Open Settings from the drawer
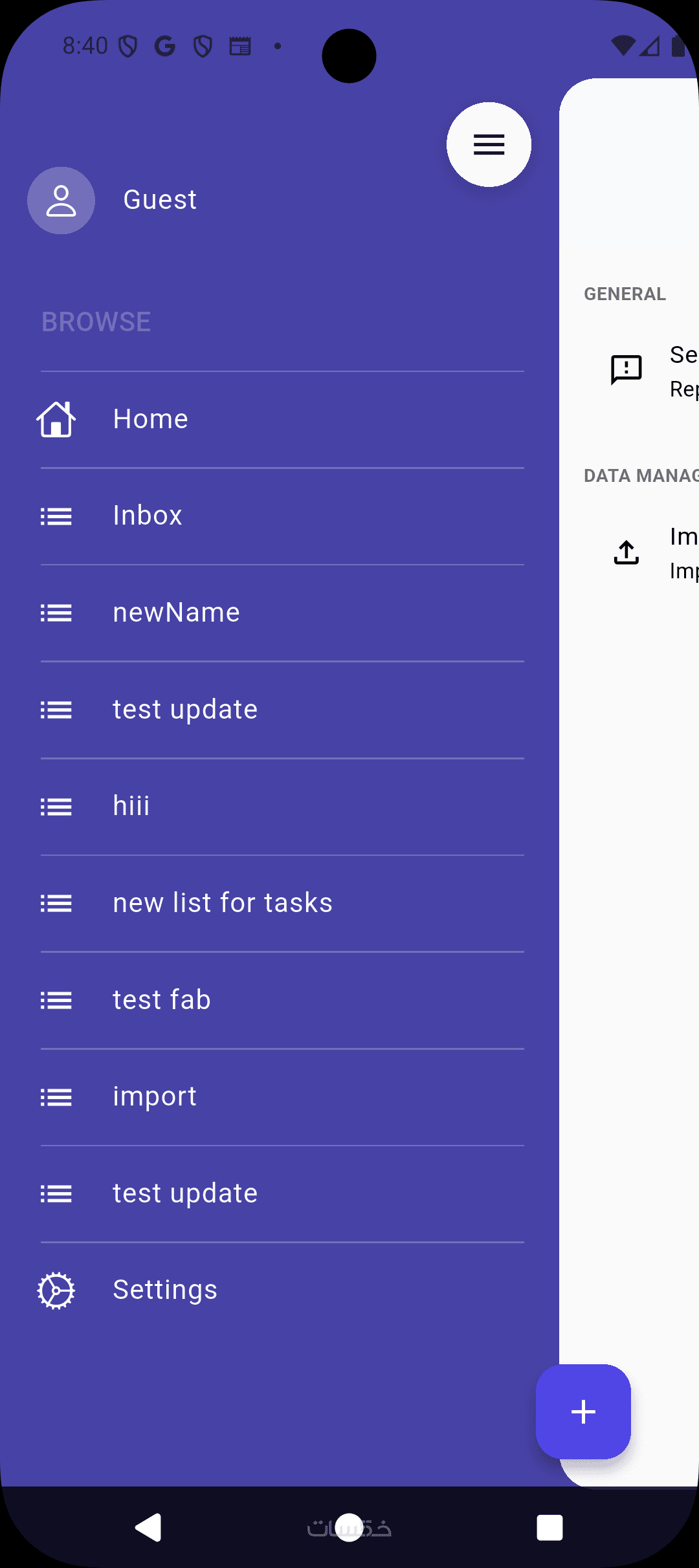699x1568 pixels. click(x=165, y=1290)
